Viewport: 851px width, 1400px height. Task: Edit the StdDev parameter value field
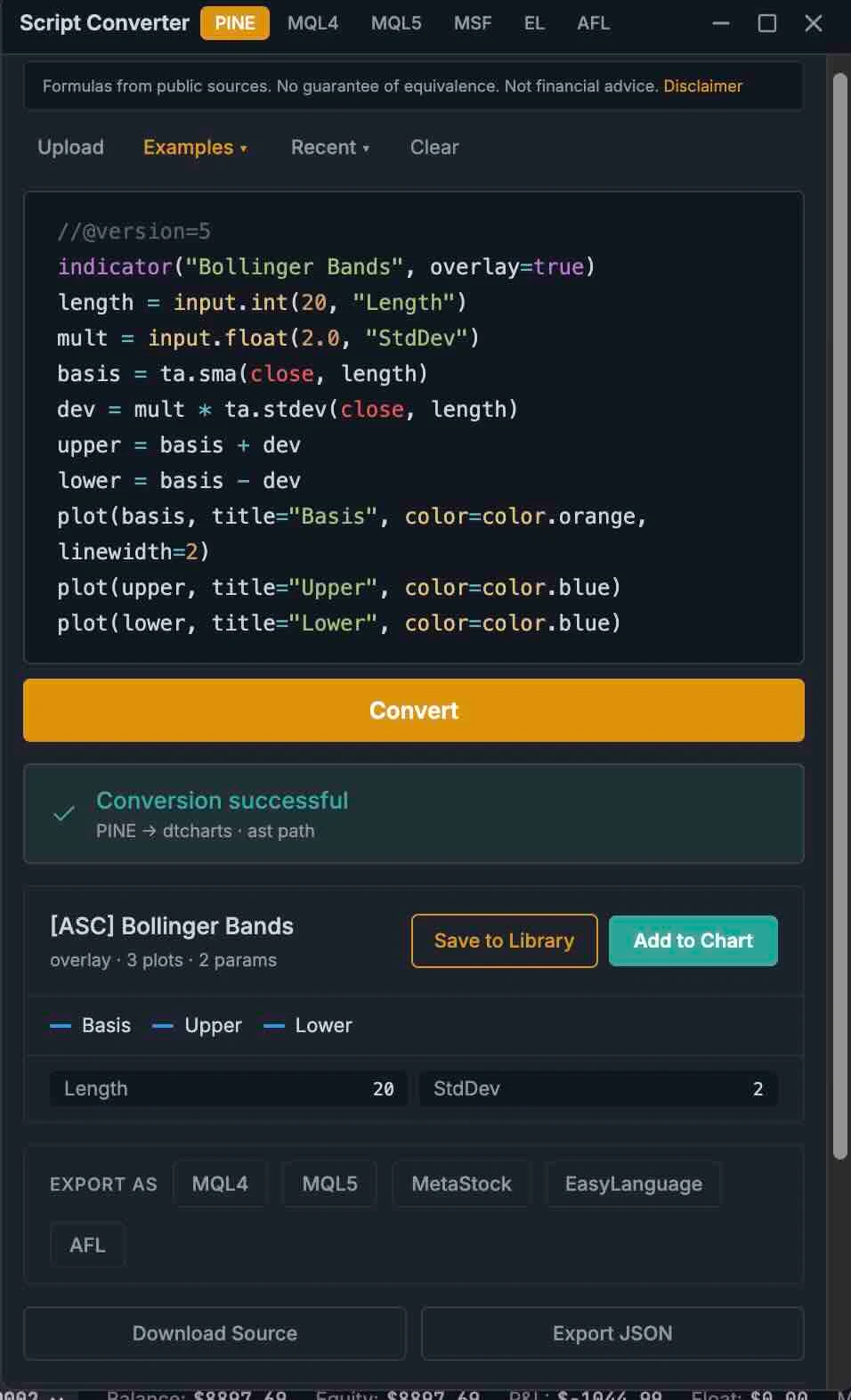point(598,1088)
